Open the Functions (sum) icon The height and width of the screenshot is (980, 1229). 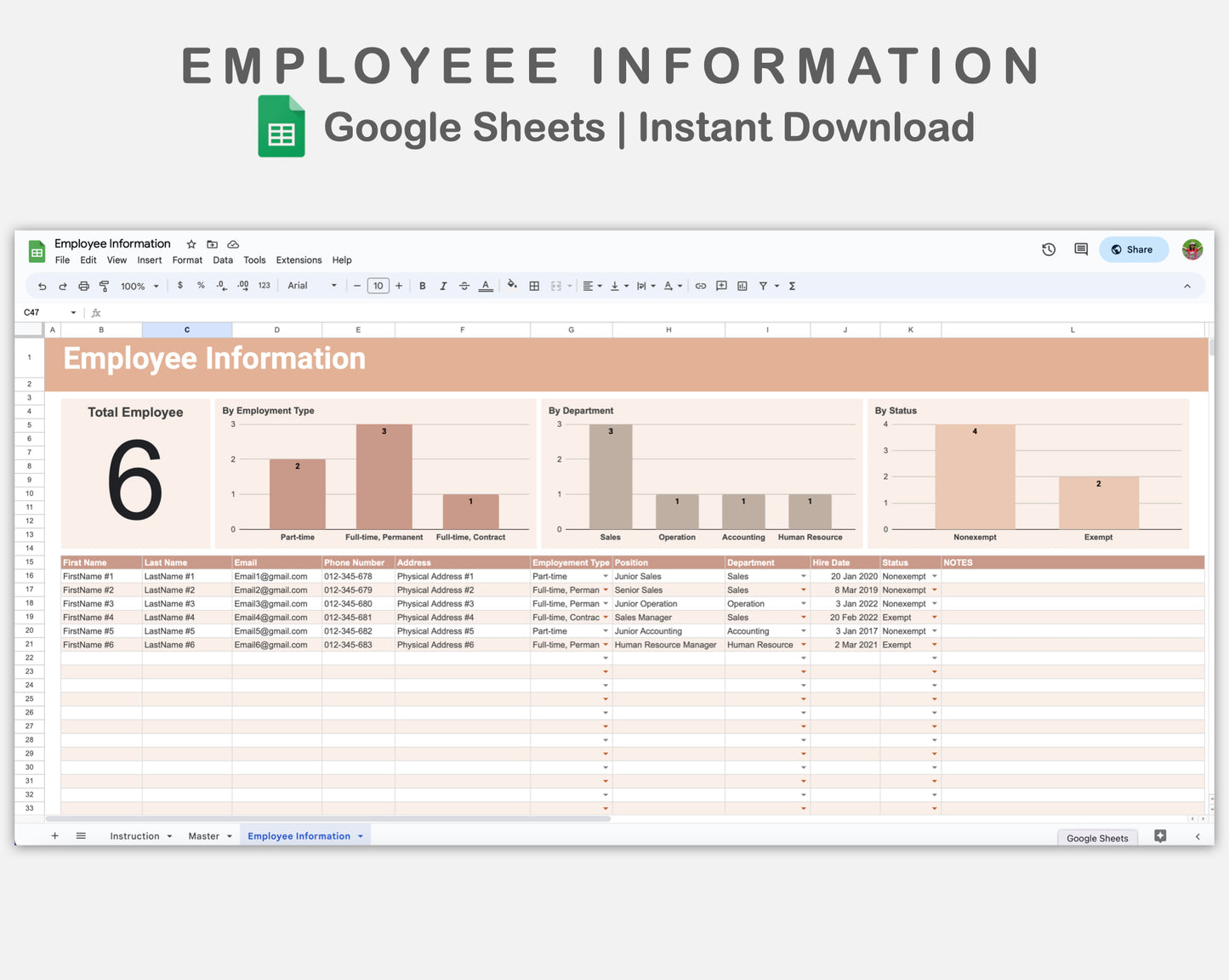tap(791, 286)
